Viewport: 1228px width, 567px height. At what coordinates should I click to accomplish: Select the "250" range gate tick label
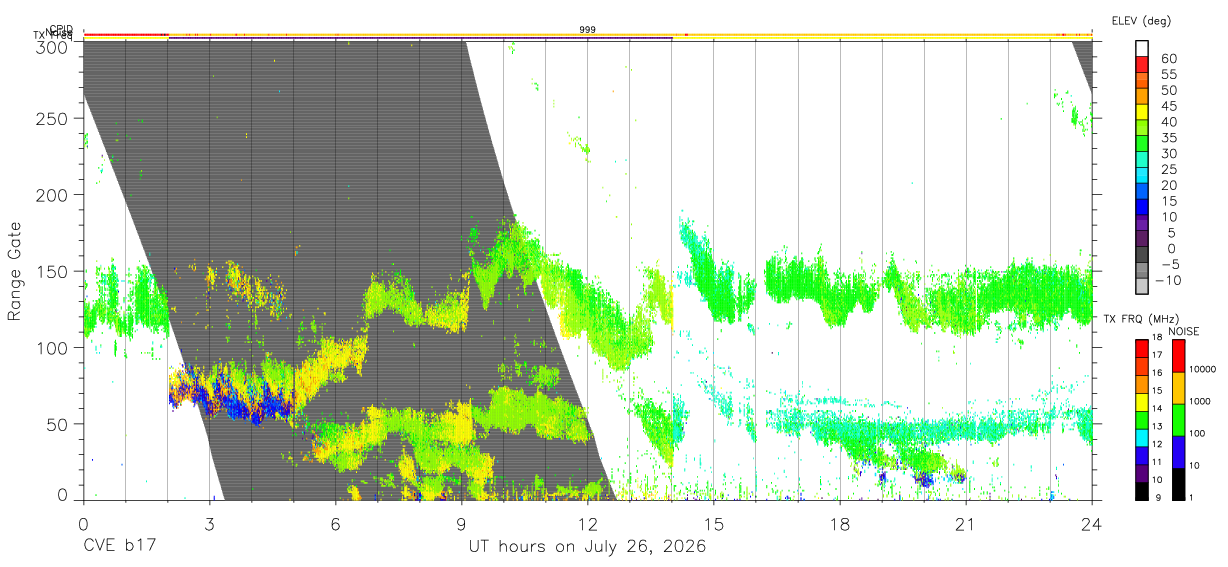tap(51, 118)
